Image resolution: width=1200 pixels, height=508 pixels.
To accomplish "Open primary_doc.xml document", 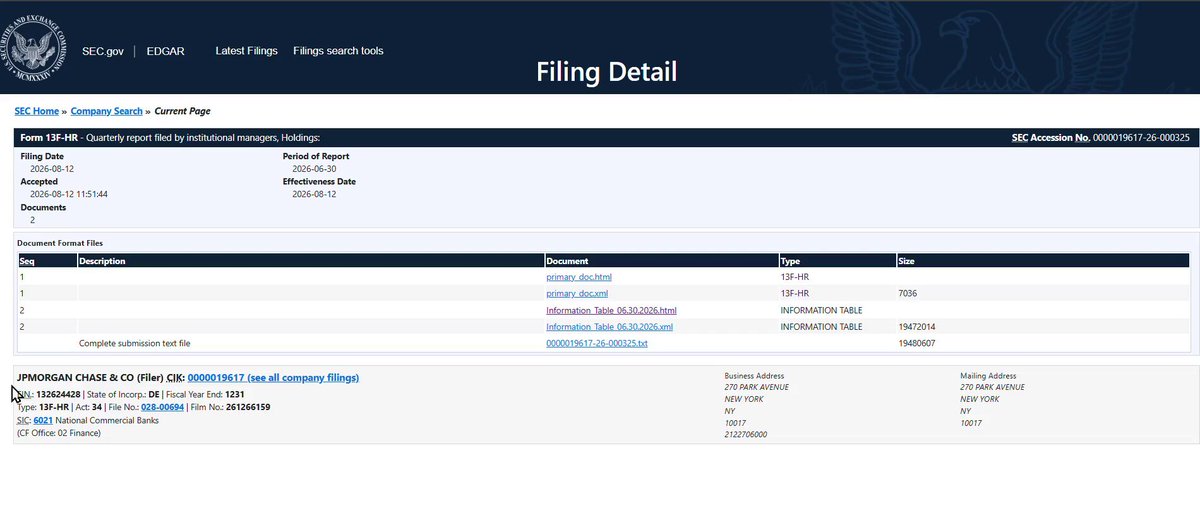I will point(577,293).
